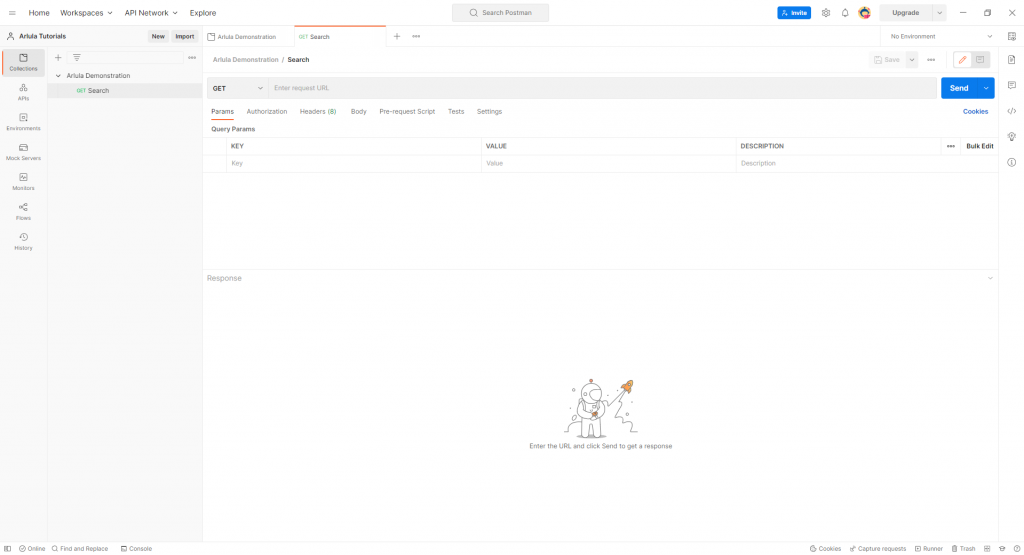Open the Mock Servers sidebar panel

24,152
